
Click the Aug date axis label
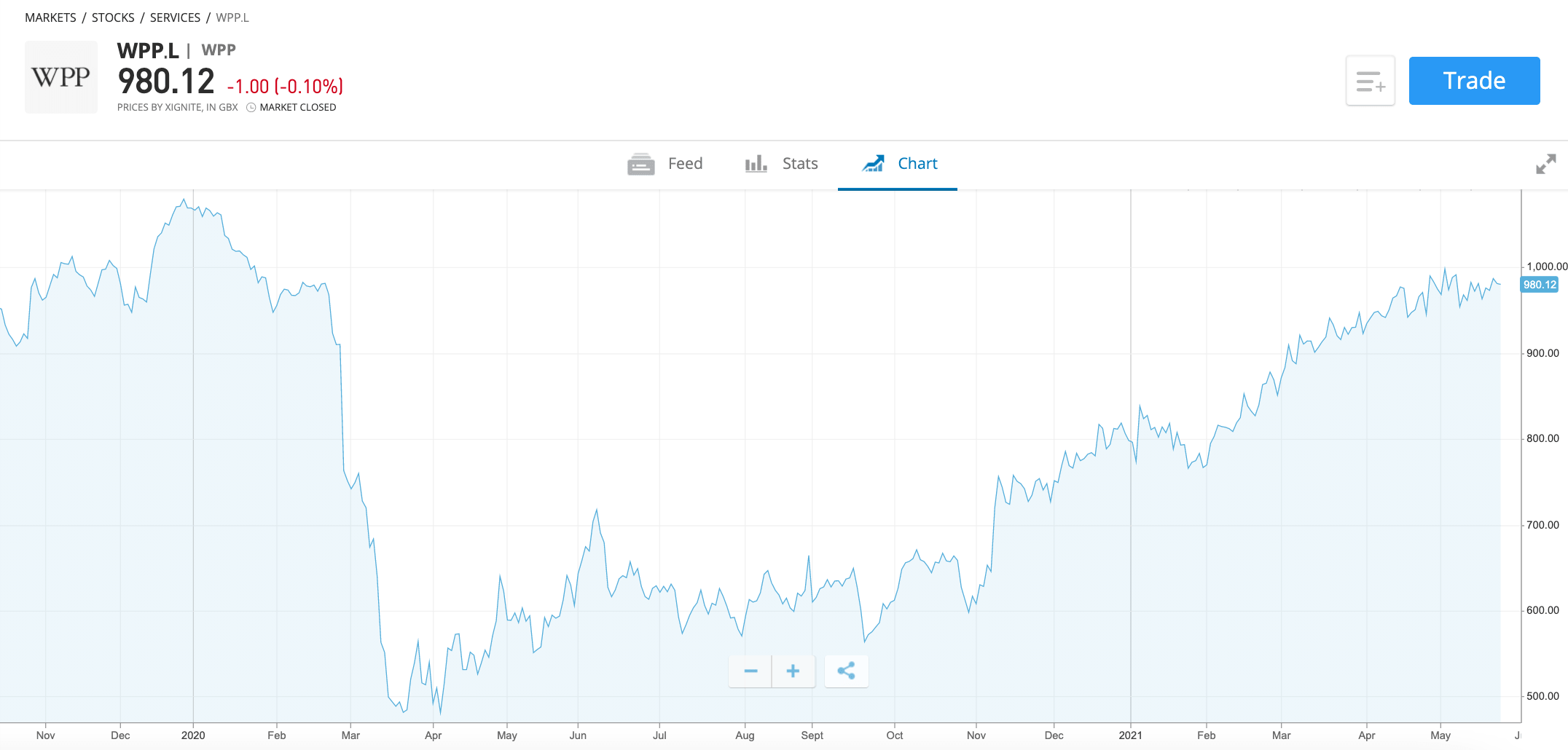click(745, 735)
